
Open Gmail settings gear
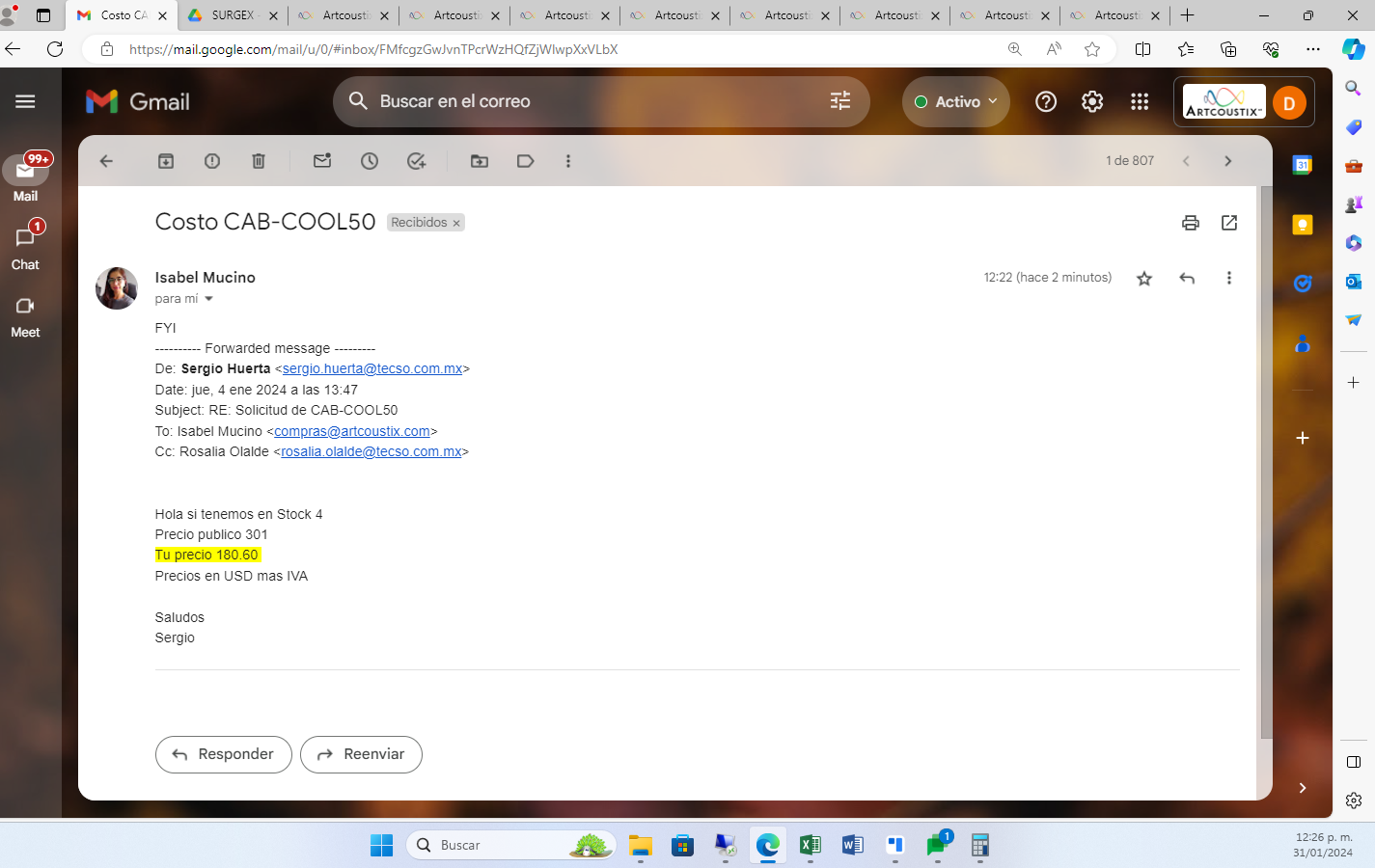pos(1092,101)
